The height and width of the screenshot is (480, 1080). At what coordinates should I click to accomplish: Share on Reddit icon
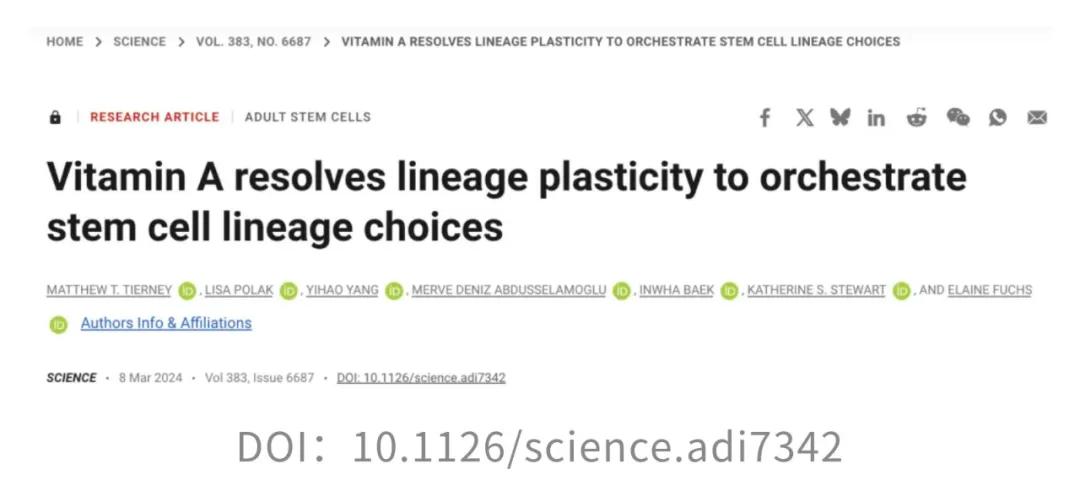pos(916,117)
